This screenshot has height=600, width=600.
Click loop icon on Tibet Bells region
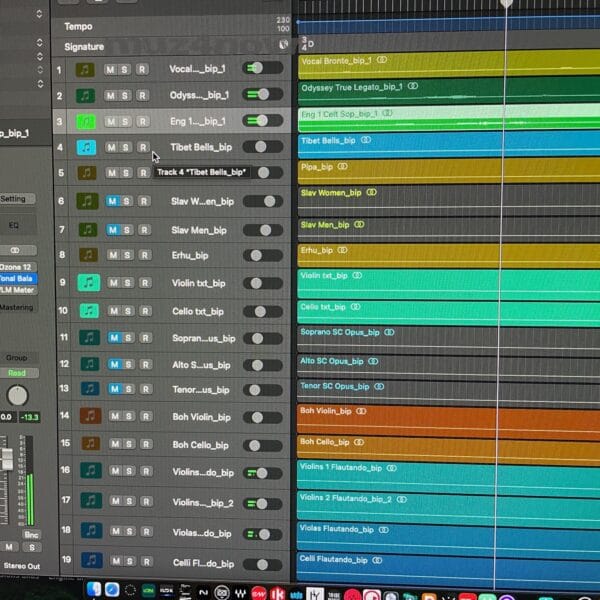(x=366, y=140)
